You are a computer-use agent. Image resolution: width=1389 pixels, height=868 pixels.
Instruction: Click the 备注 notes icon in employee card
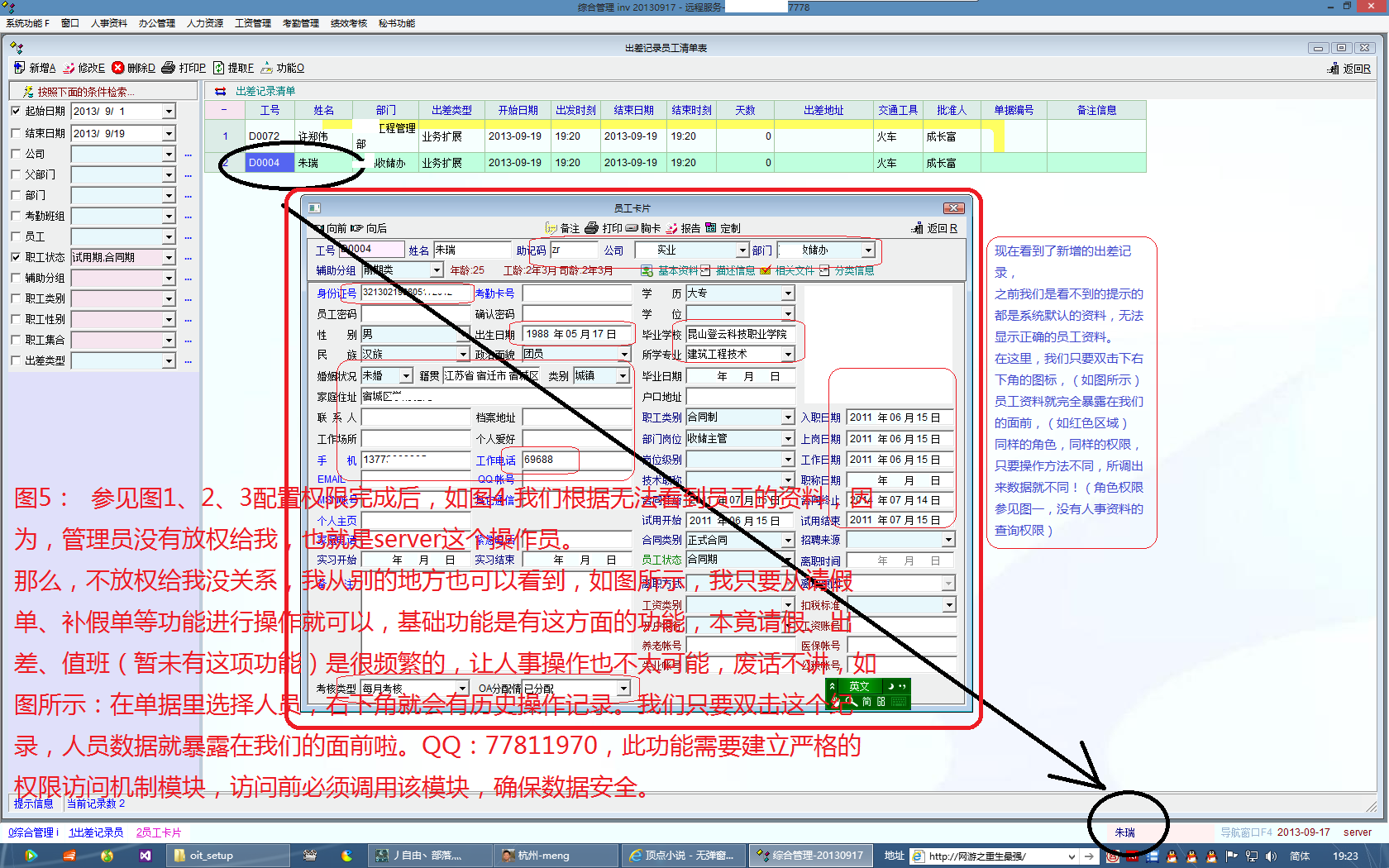tap(551, 228)
